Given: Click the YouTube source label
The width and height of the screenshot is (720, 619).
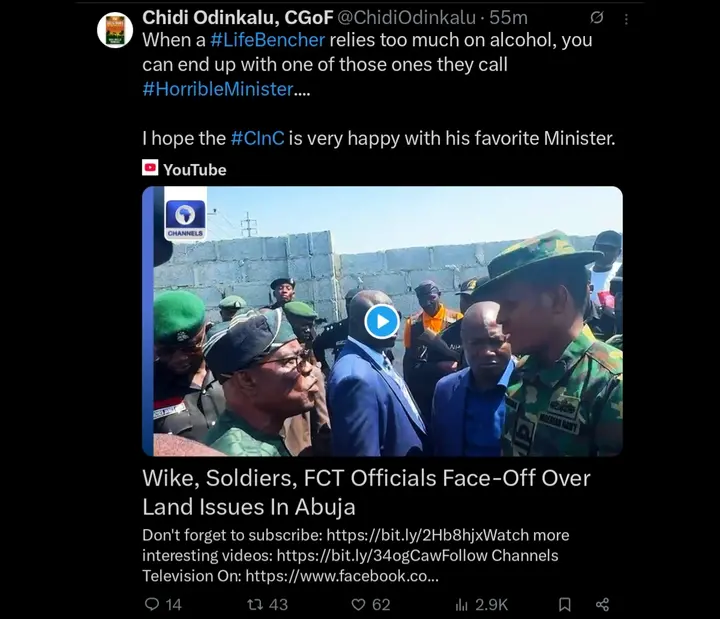Looking at the screenshot, I should (195, 169).
